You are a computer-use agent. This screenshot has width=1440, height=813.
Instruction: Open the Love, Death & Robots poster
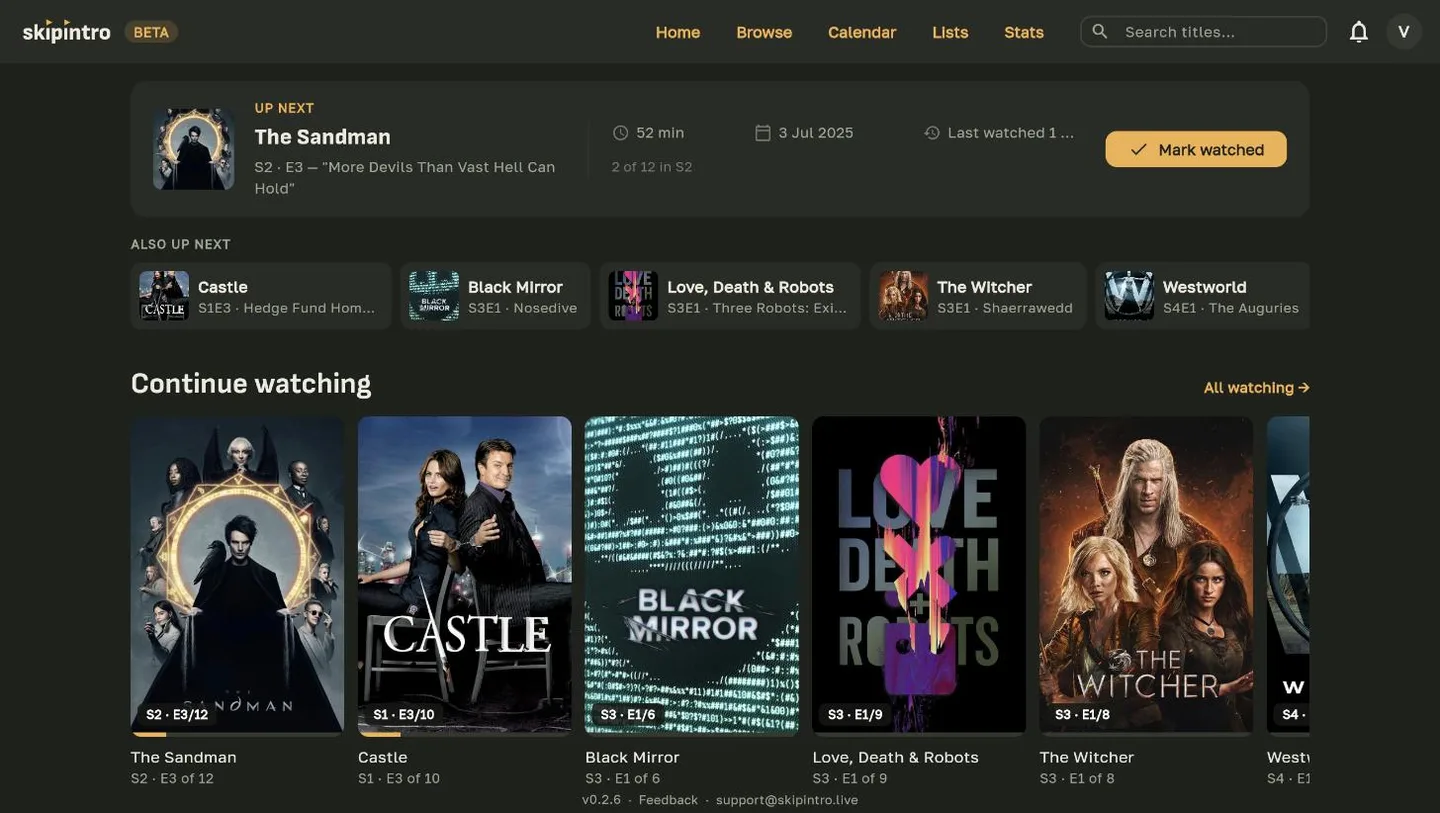click(x=919, y=576)
